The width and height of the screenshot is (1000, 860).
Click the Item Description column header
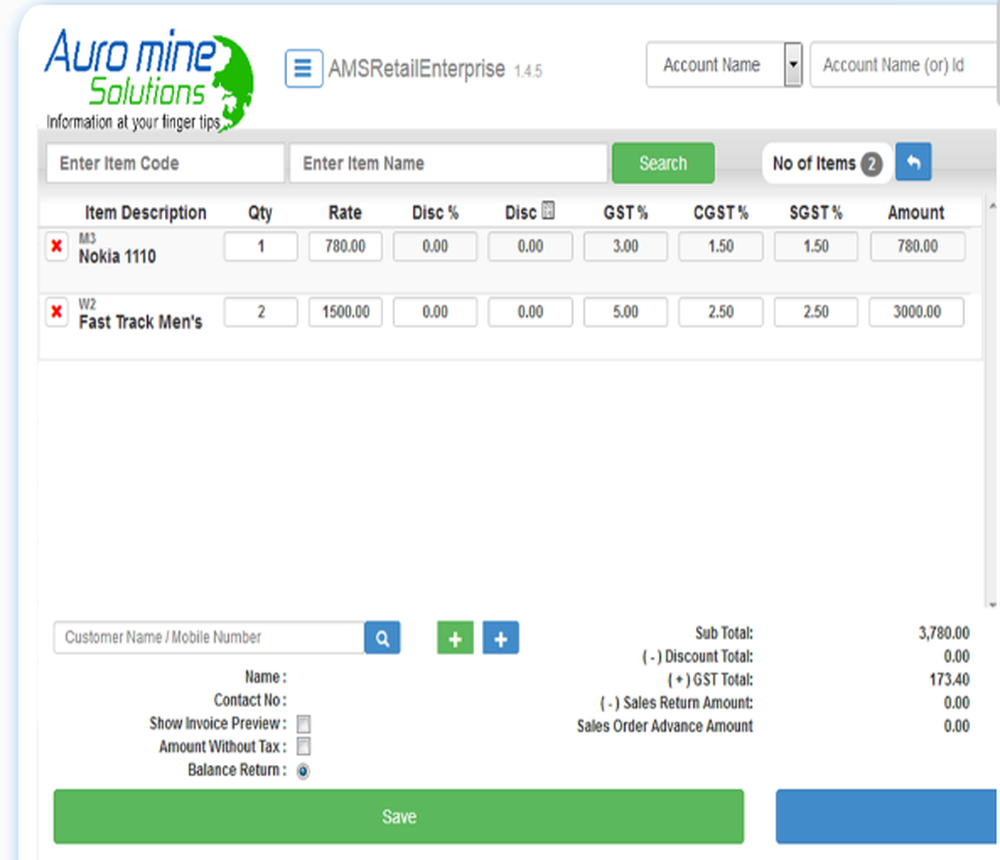click(x=145, y=212)
